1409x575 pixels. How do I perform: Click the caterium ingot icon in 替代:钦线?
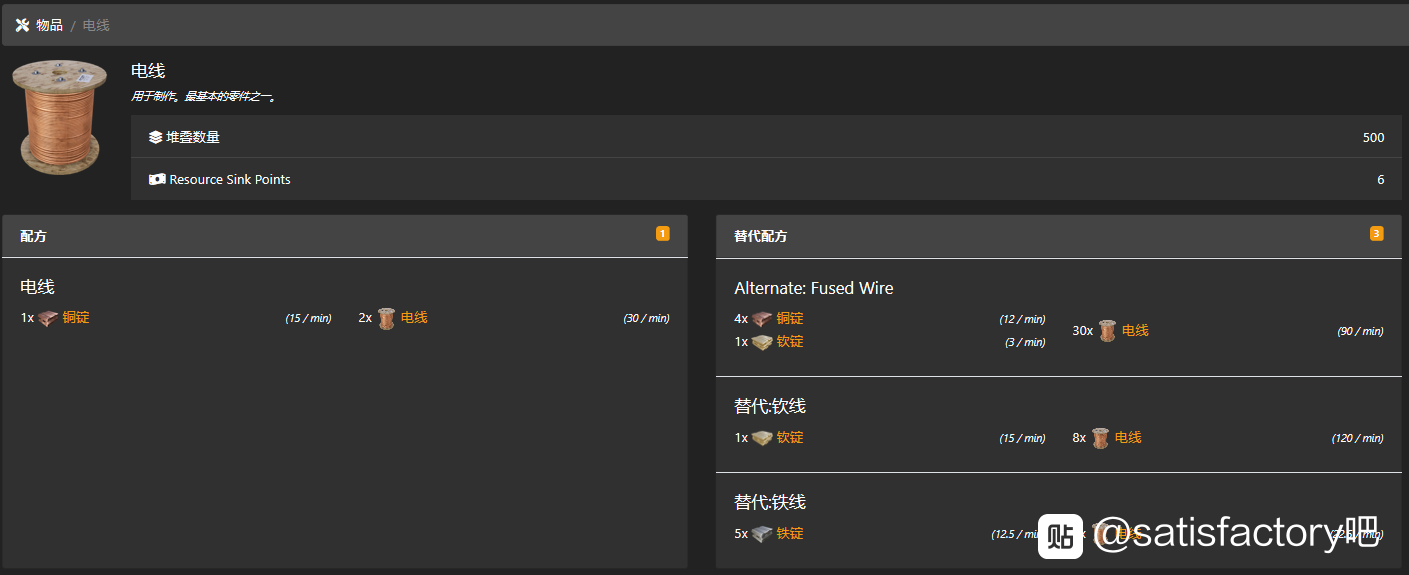click(762, 438)
